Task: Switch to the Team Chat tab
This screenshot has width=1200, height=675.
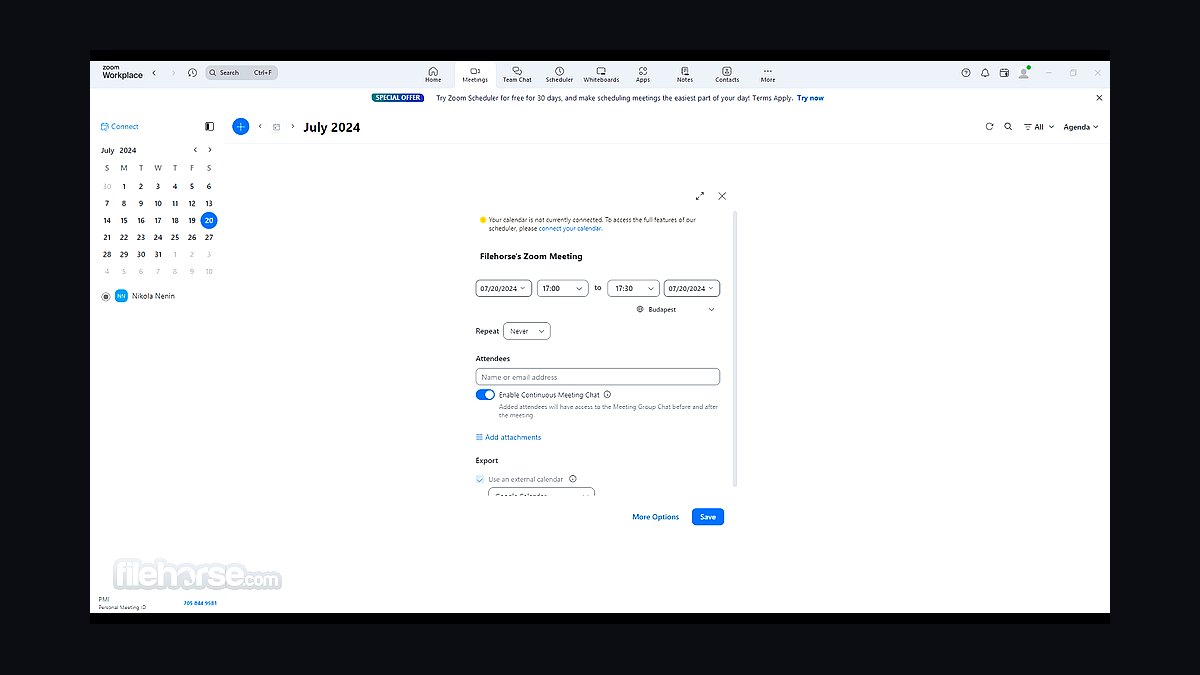Action: coord(517,75)
